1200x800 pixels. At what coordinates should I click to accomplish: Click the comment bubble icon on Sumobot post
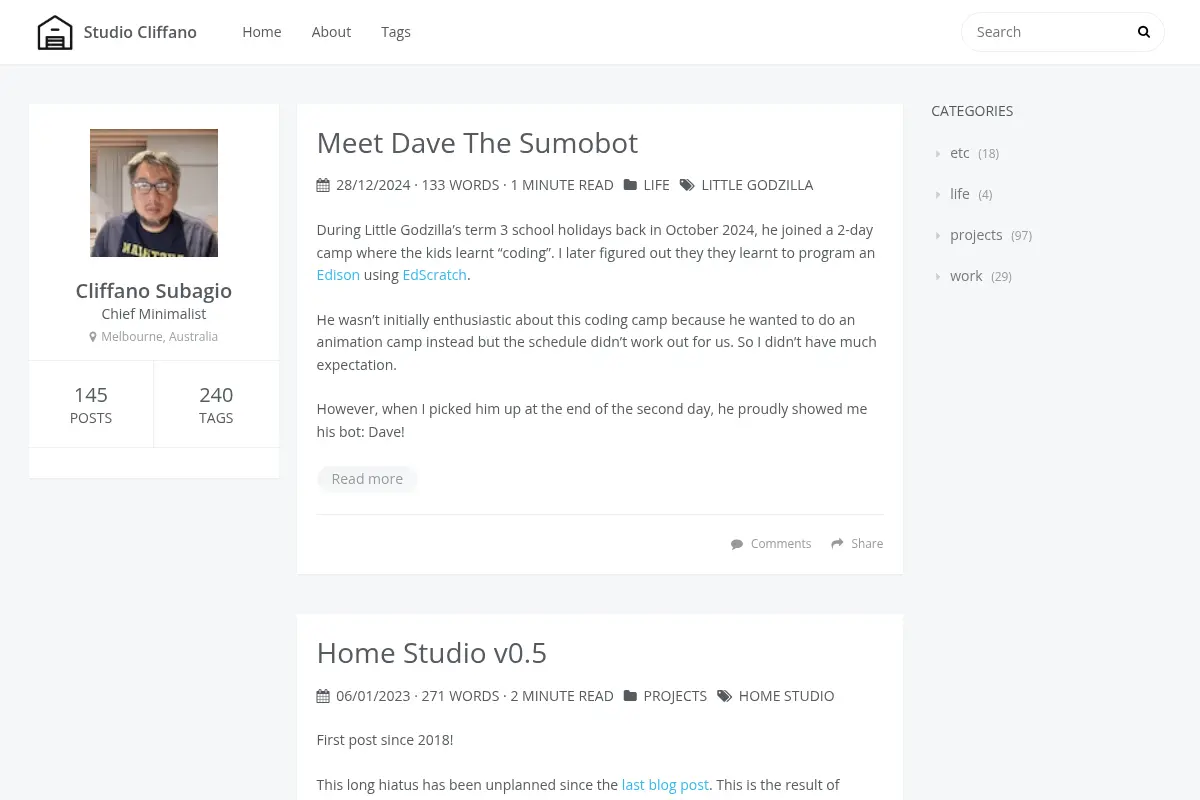point(737,544)
